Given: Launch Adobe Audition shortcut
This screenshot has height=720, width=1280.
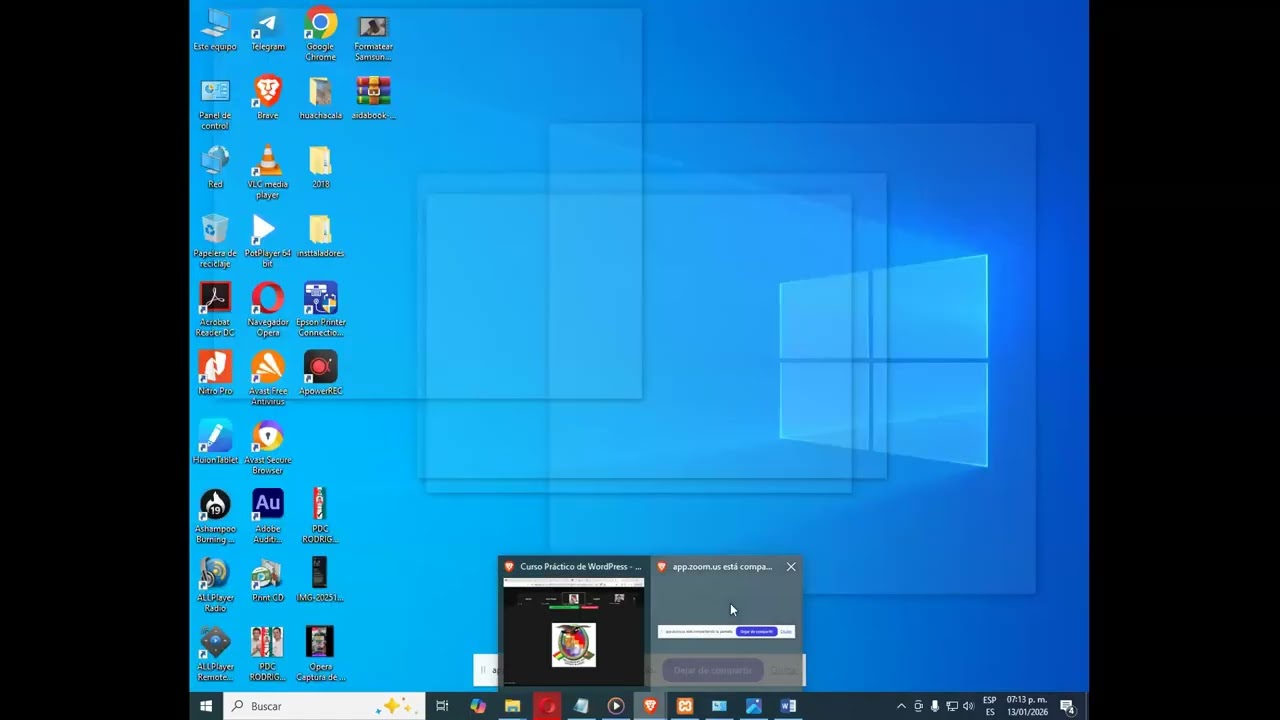Looking at the screenshot, I should pyautogui.click(x=267, y=517).
